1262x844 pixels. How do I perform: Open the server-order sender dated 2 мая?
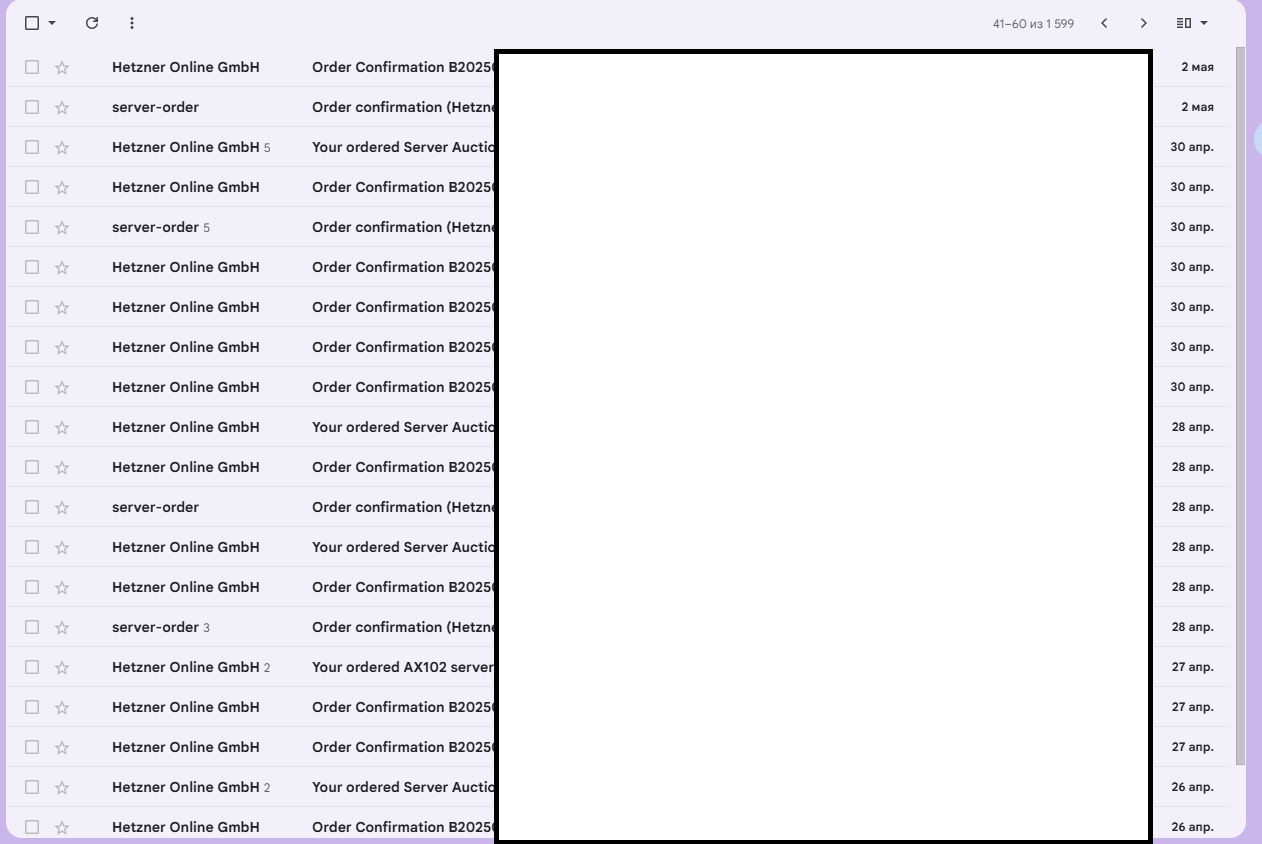click(x=155, y=107)
